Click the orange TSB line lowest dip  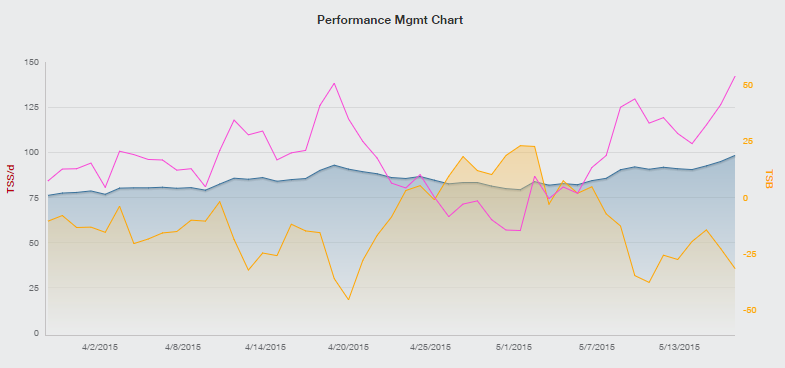click(348, 299)
